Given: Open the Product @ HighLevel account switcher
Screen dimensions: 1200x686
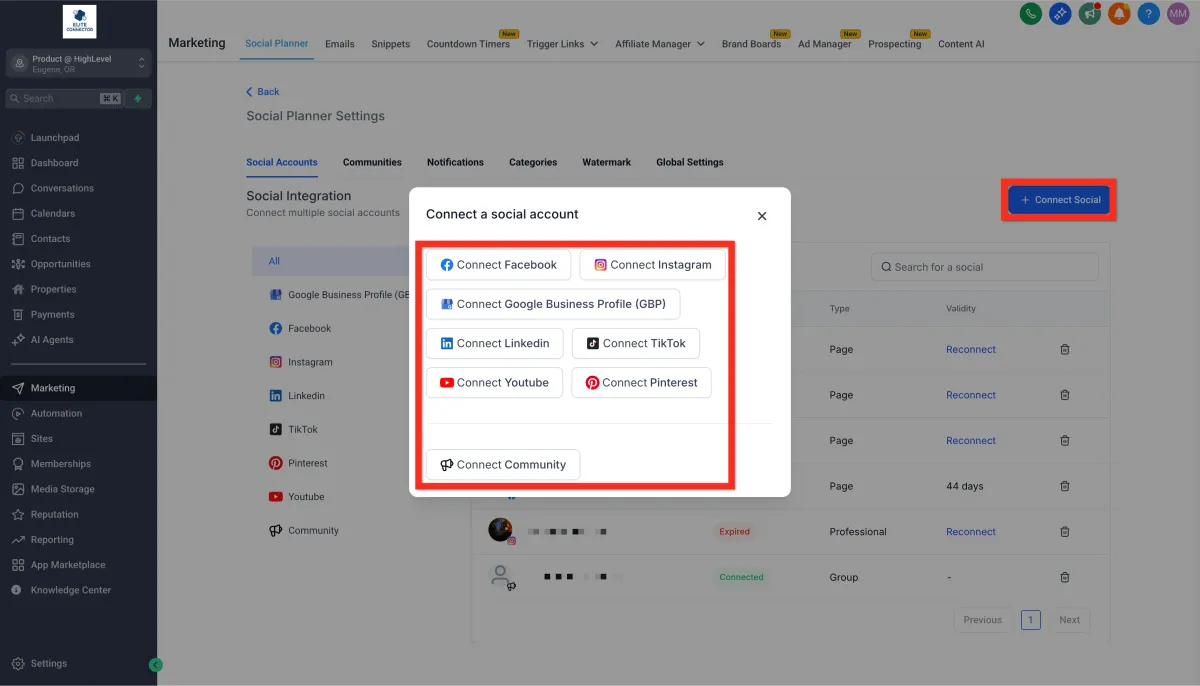Looking at the screenshot, I should pos(78,63).
